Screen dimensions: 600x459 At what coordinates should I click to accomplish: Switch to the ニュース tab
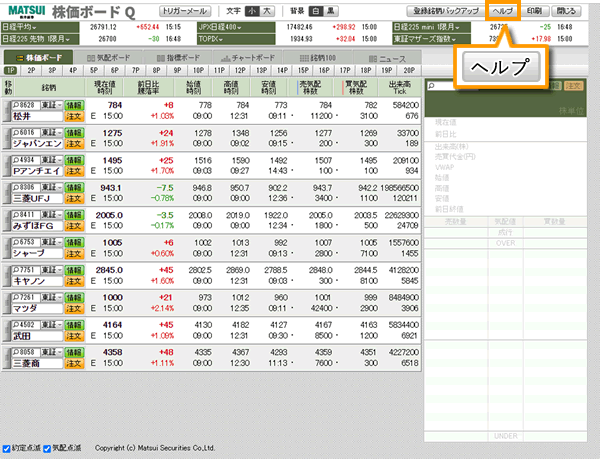[x=387, y=58]
